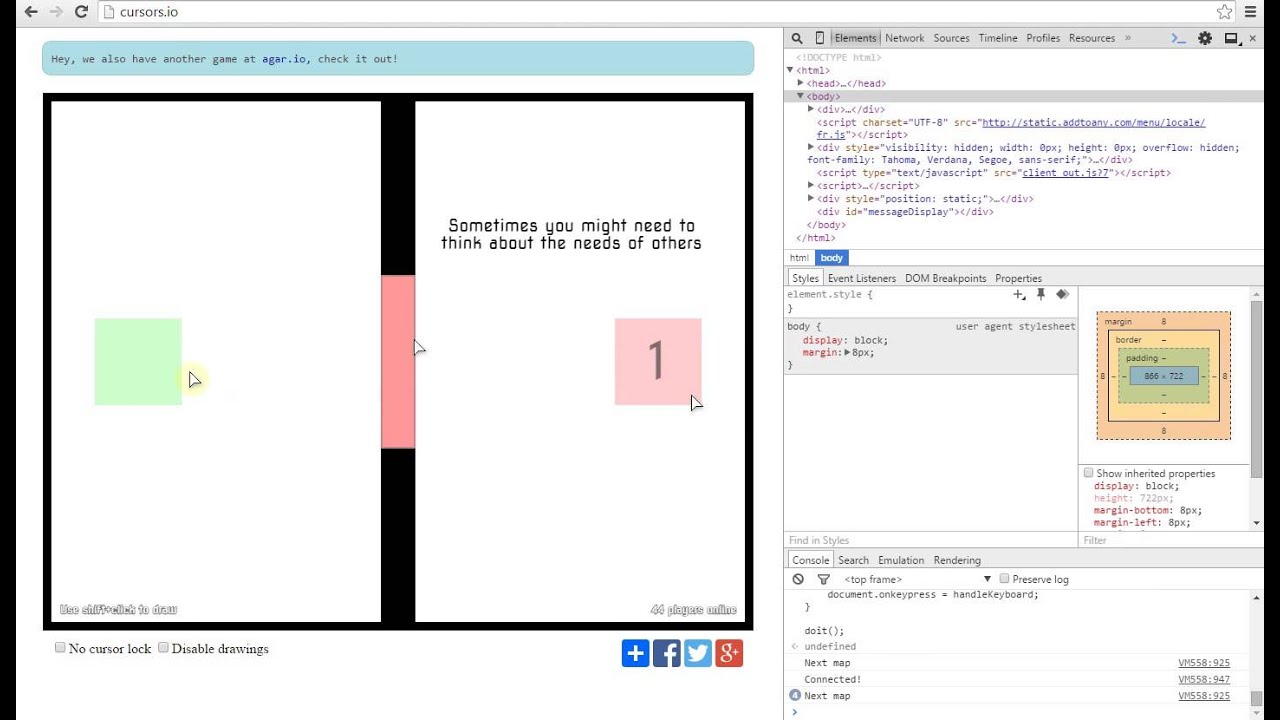Screen dimensions: 1280x720
Task: Follow the agar.io link
Action: pos(284,59)
